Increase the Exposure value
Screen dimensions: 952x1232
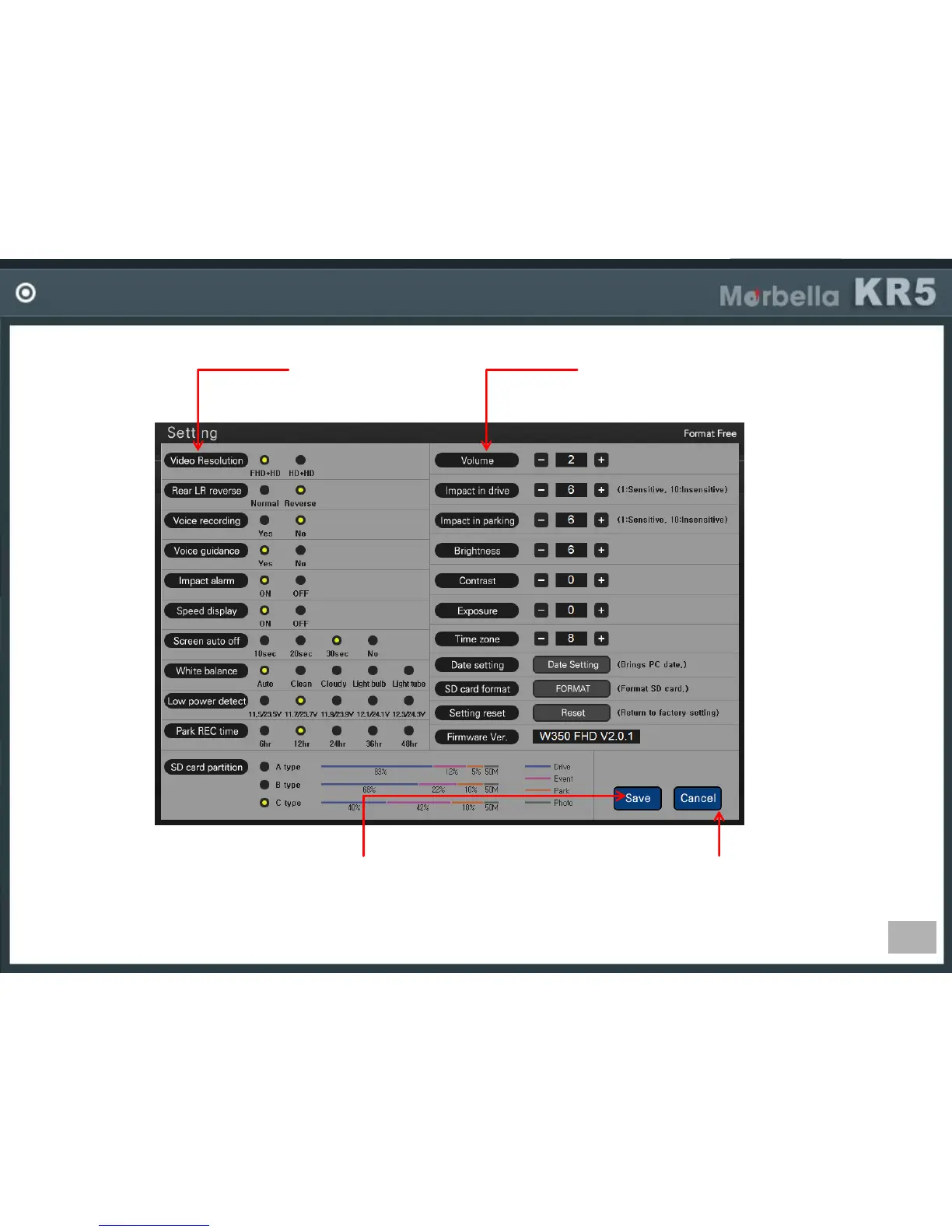(601, 610)
